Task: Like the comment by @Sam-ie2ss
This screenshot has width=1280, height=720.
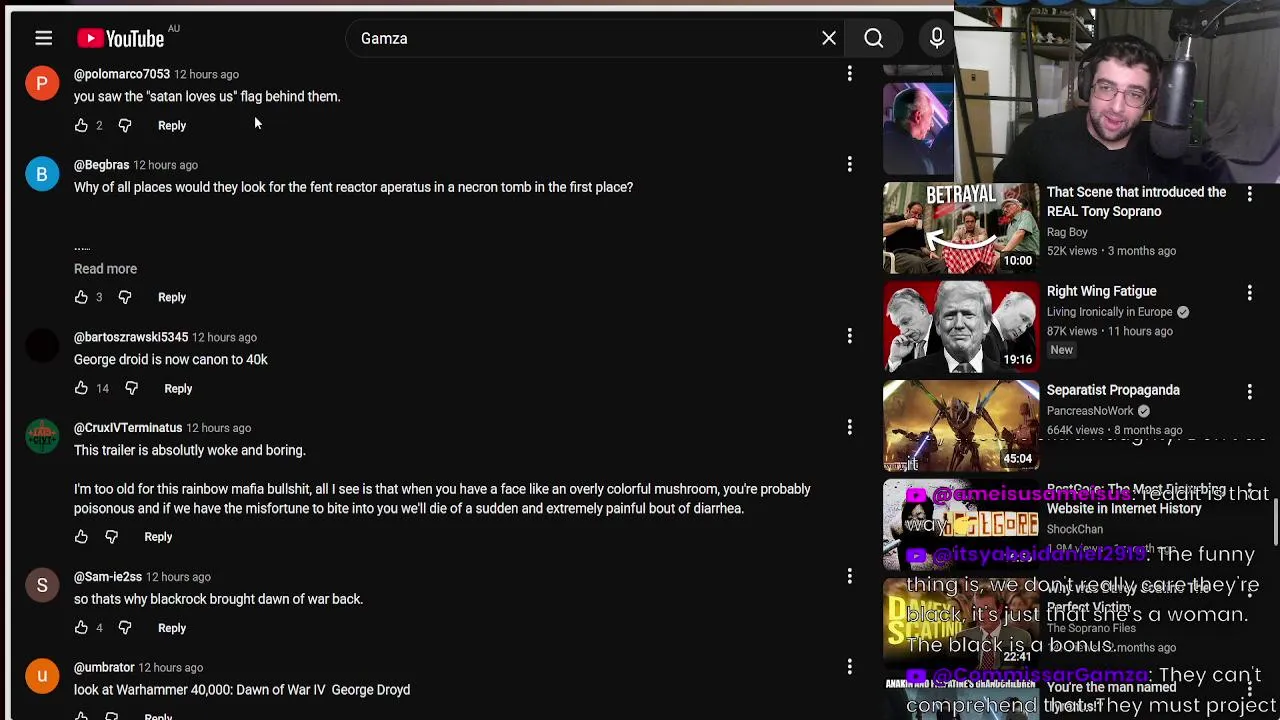Action: 81,628
